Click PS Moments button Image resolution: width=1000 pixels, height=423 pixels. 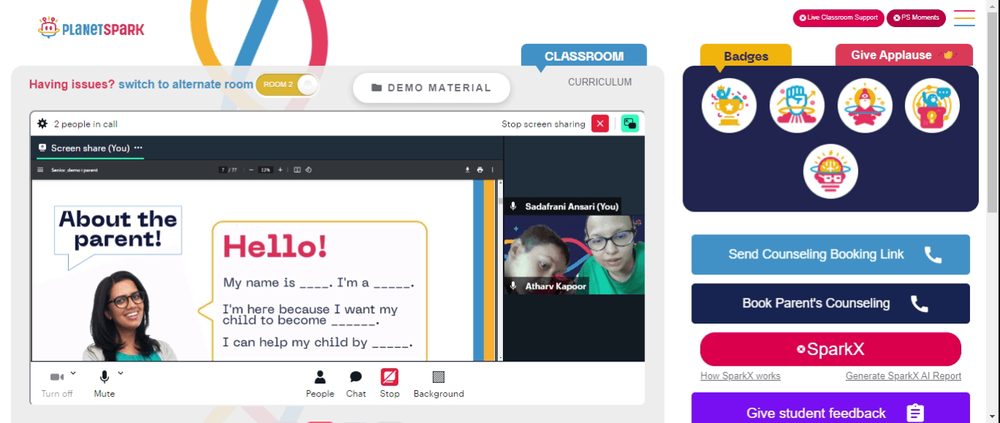(x=916, y=18)
